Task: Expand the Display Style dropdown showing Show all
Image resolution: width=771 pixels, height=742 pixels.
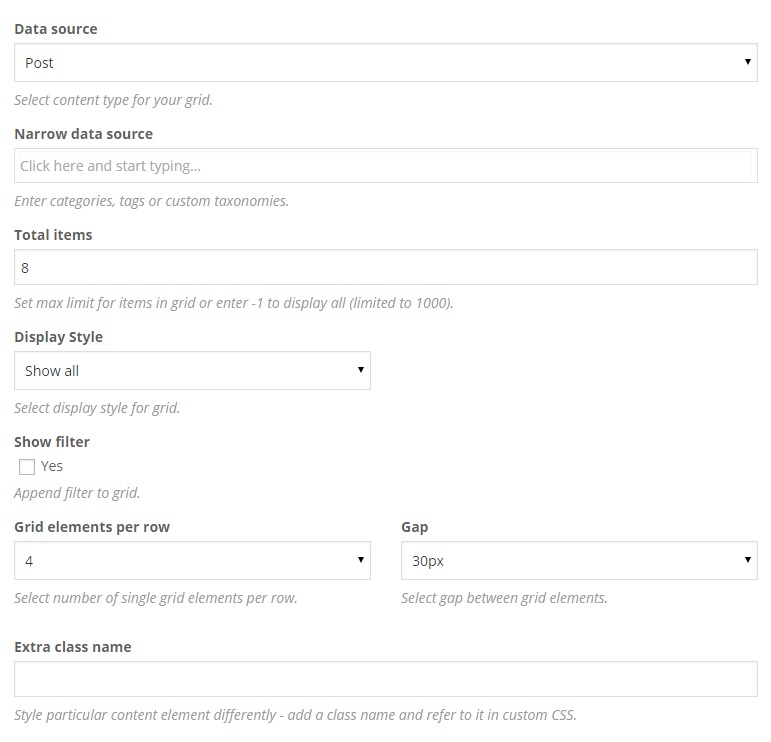Action: pyautogui.click(x=192, y=371)
